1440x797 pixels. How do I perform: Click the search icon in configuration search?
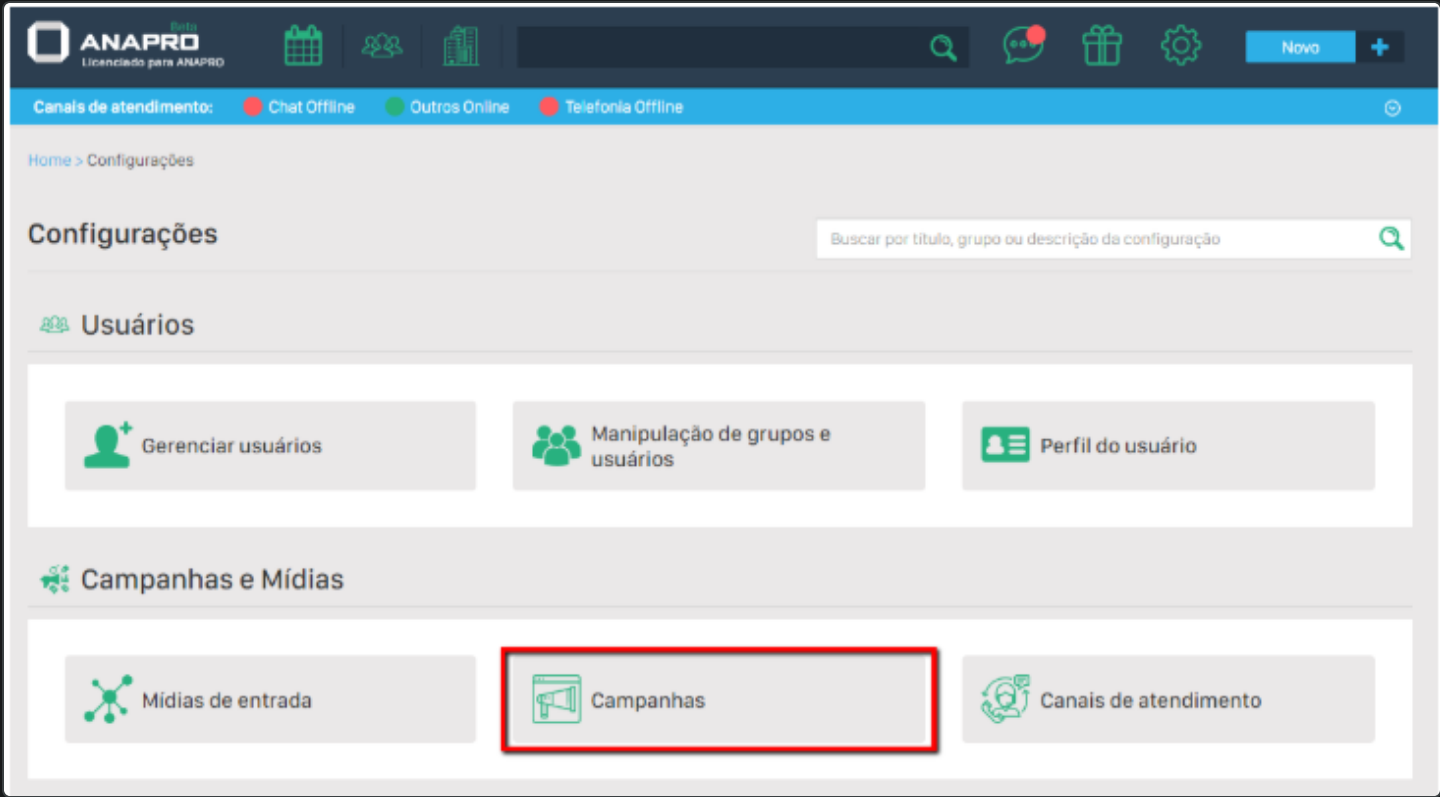[x=1390, y=239]
